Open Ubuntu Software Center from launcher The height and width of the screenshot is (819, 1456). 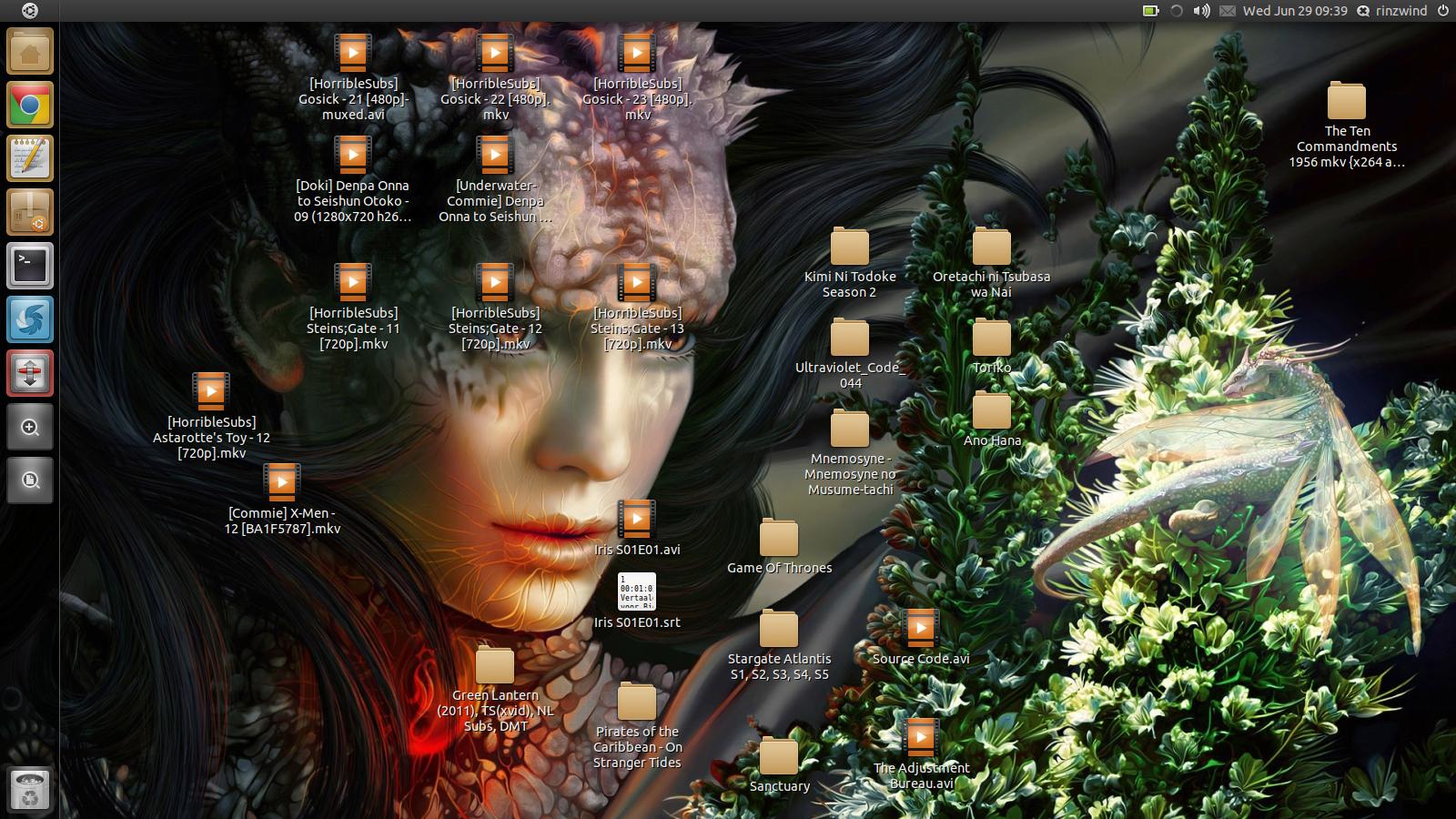pyautogui.click(x=30, y=212)
